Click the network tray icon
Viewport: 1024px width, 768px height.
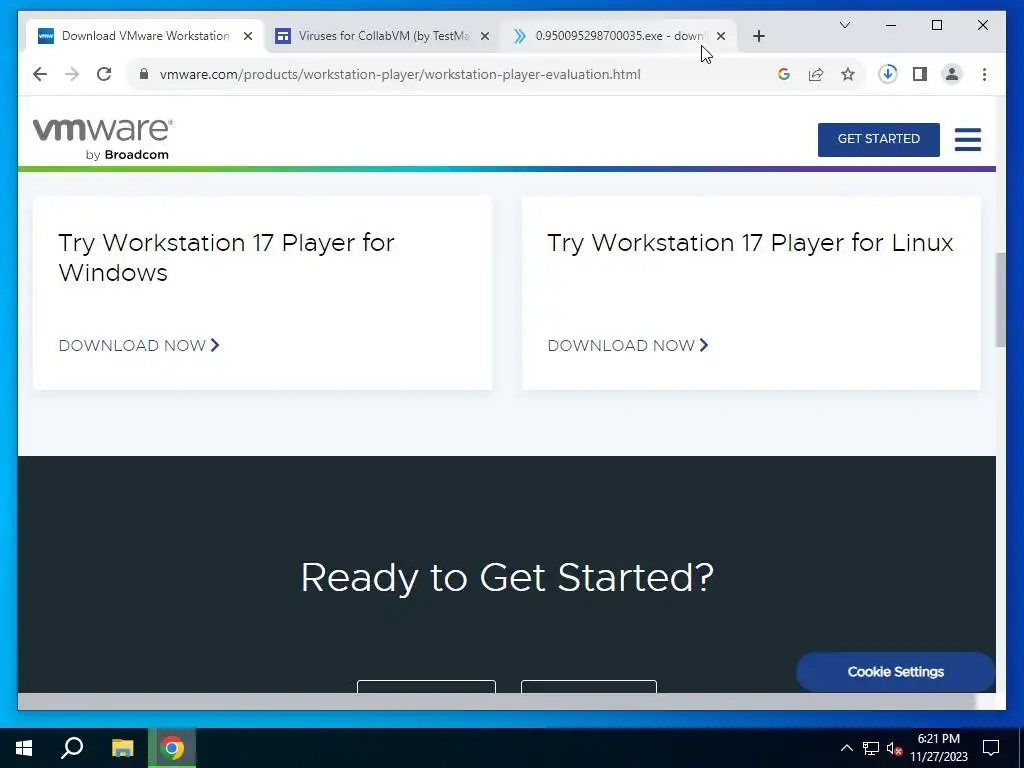[x=871, y=748]
